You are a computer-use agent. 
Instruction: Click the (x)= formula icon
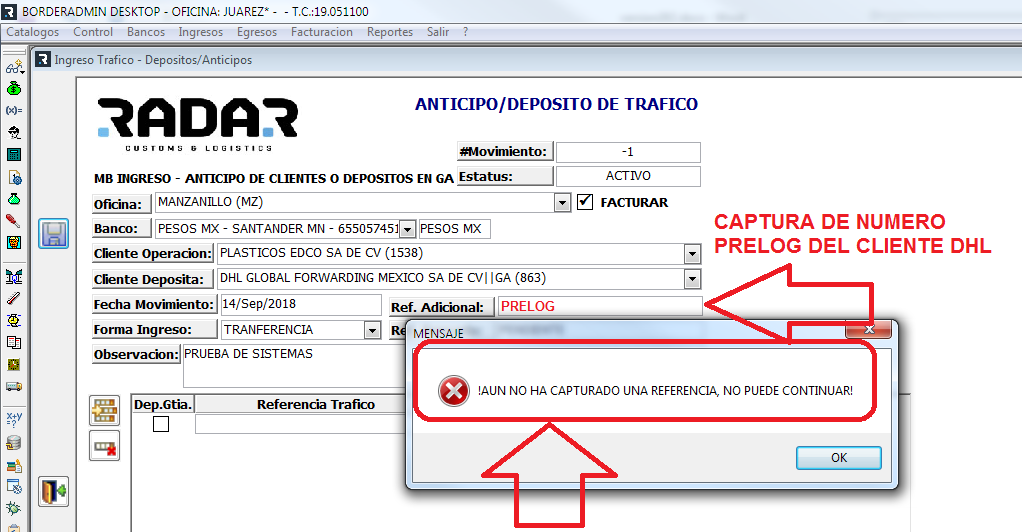pos(14,110)
